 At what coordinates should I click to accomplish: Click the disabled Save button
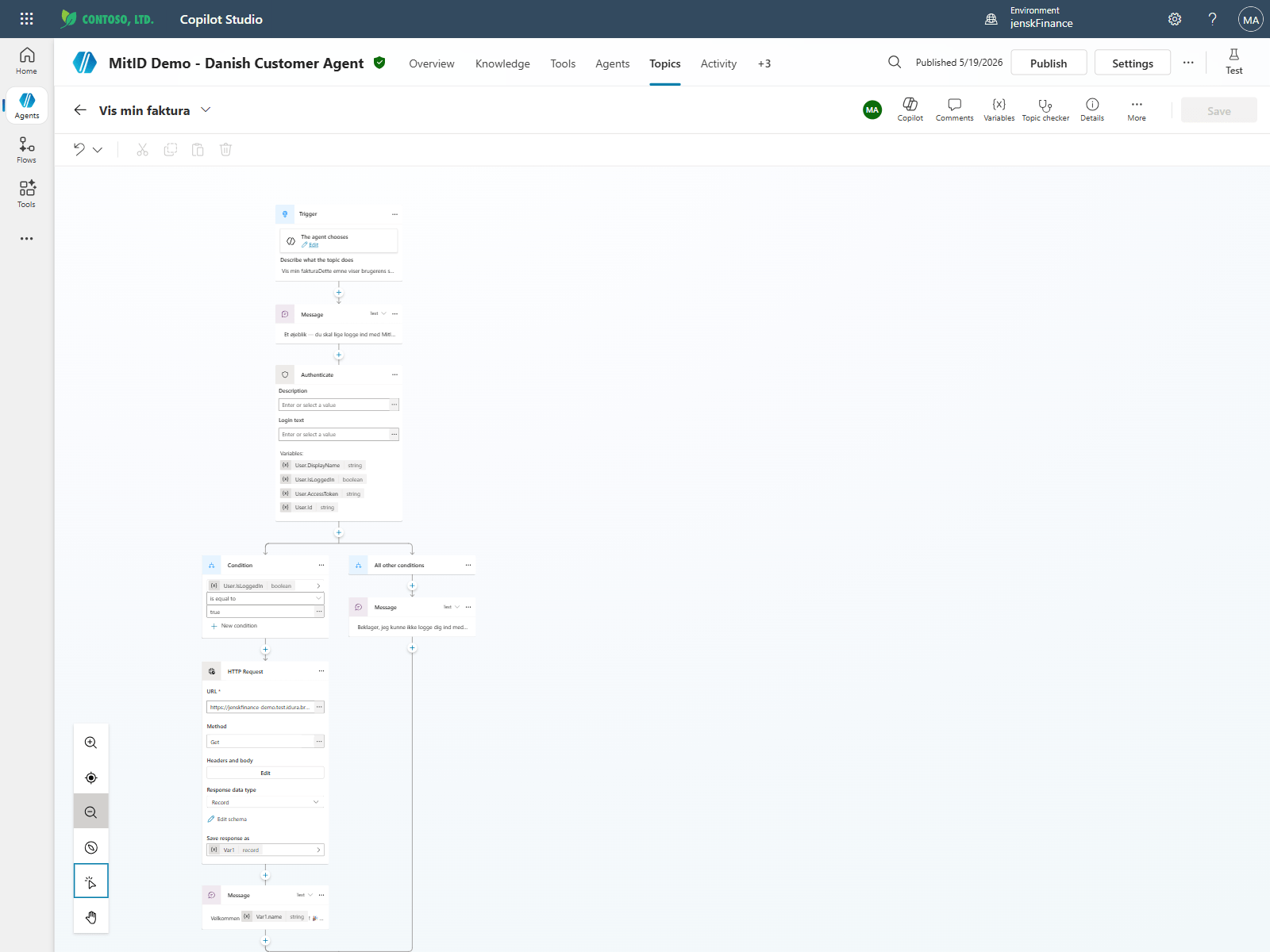point(1219,110)
